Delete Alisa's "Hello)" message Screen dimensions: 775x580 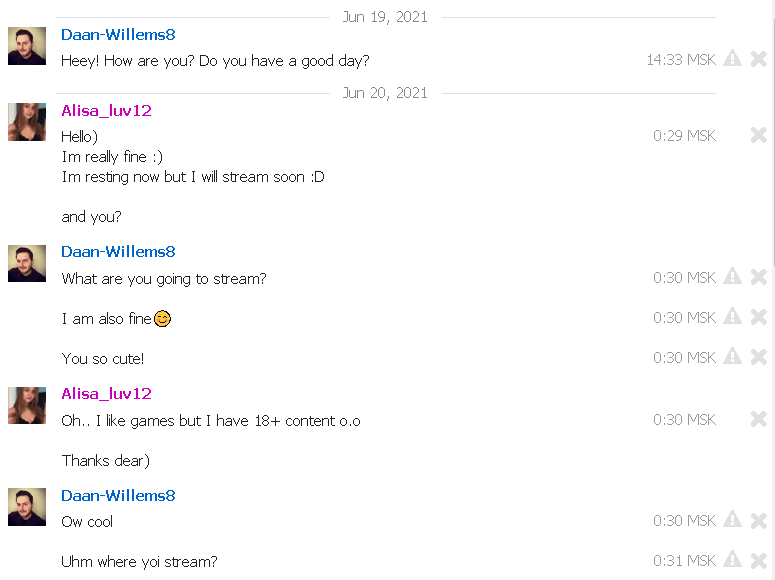click(759, 134)
